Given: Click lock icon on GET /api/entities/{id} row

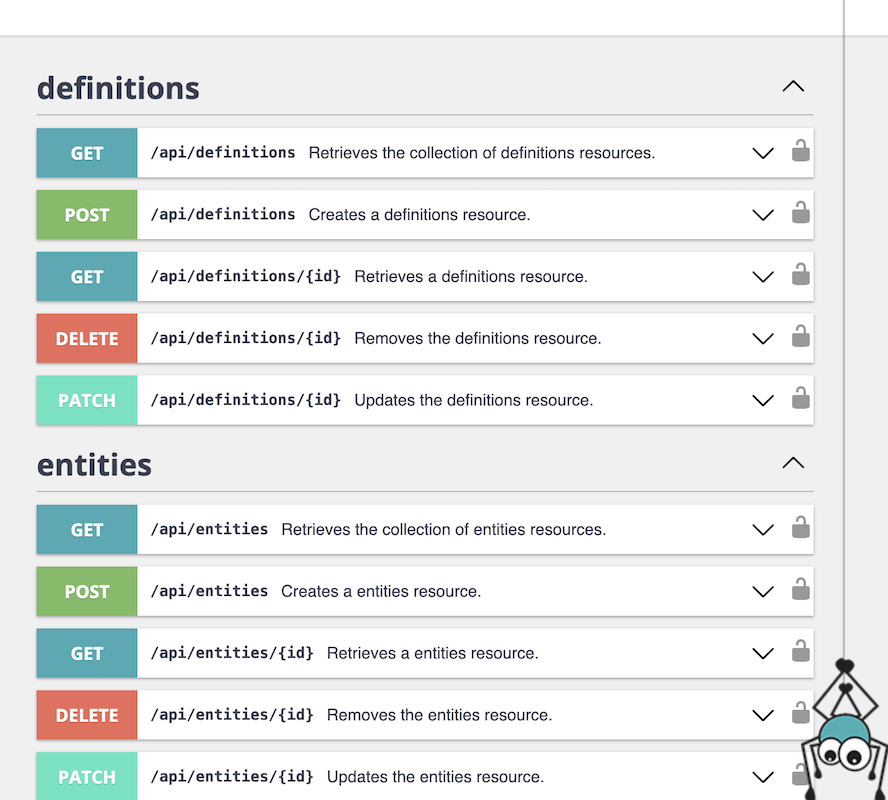Looking at the screenshot, I should [800, 653].
